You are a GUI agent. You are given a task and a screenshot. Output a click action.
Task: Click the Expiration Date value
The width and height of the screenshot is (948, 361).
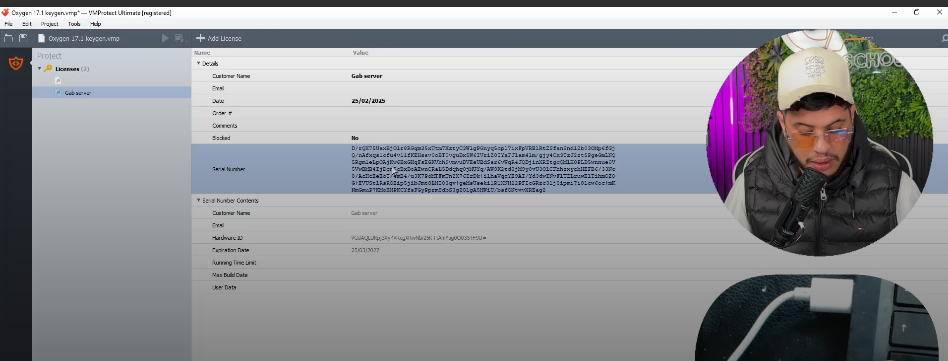click(x=365, y=250)
